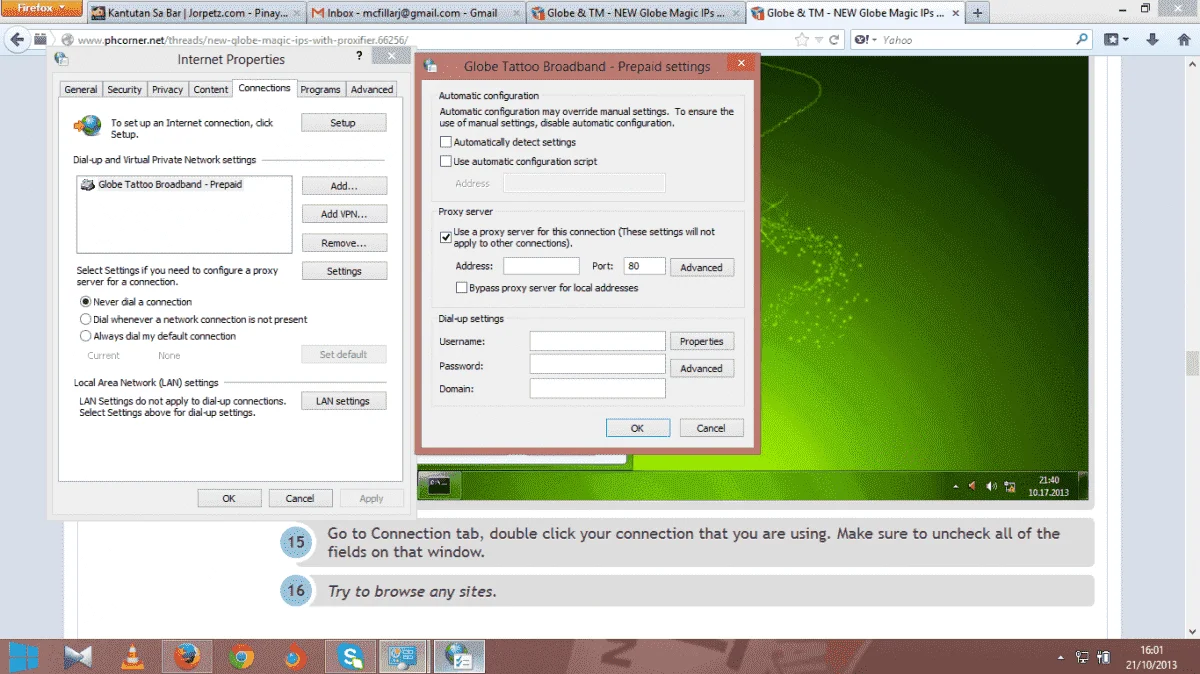Switch to the Programs tab
This screenshot has width=1200, height=674.
[x=320, y=89]
